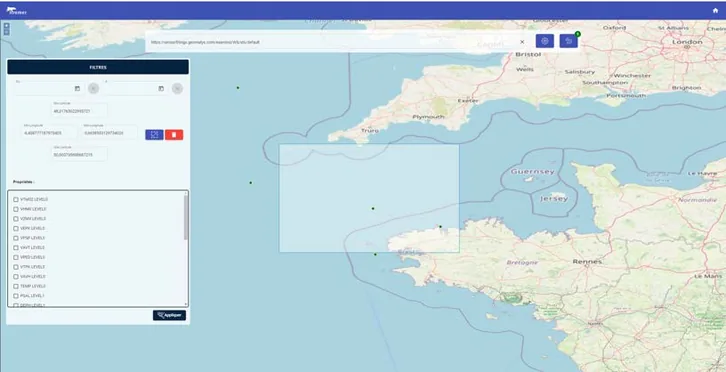Toggle the VPSP LEVEL0 checkbox
This screenshot has width=726, height=372.
coord(16,238)
